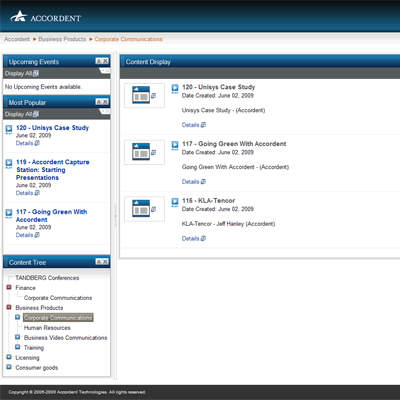The image size is (400, 400).
Task: Click the popup icon beside Most Popular Display All
Action: point(36,114)
